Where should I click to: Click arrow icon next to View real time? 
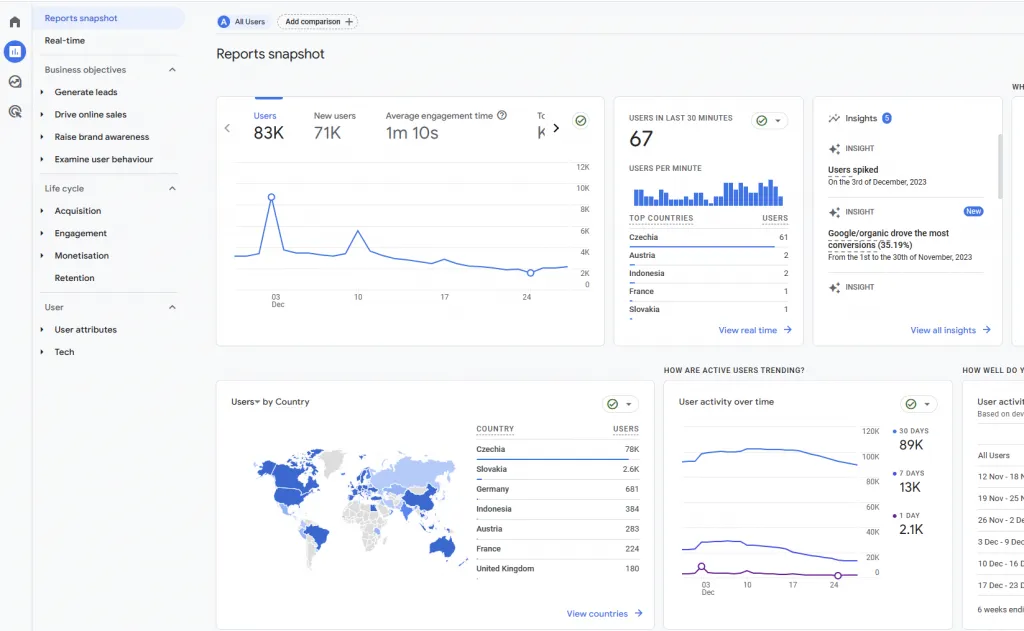pos(788,330)
